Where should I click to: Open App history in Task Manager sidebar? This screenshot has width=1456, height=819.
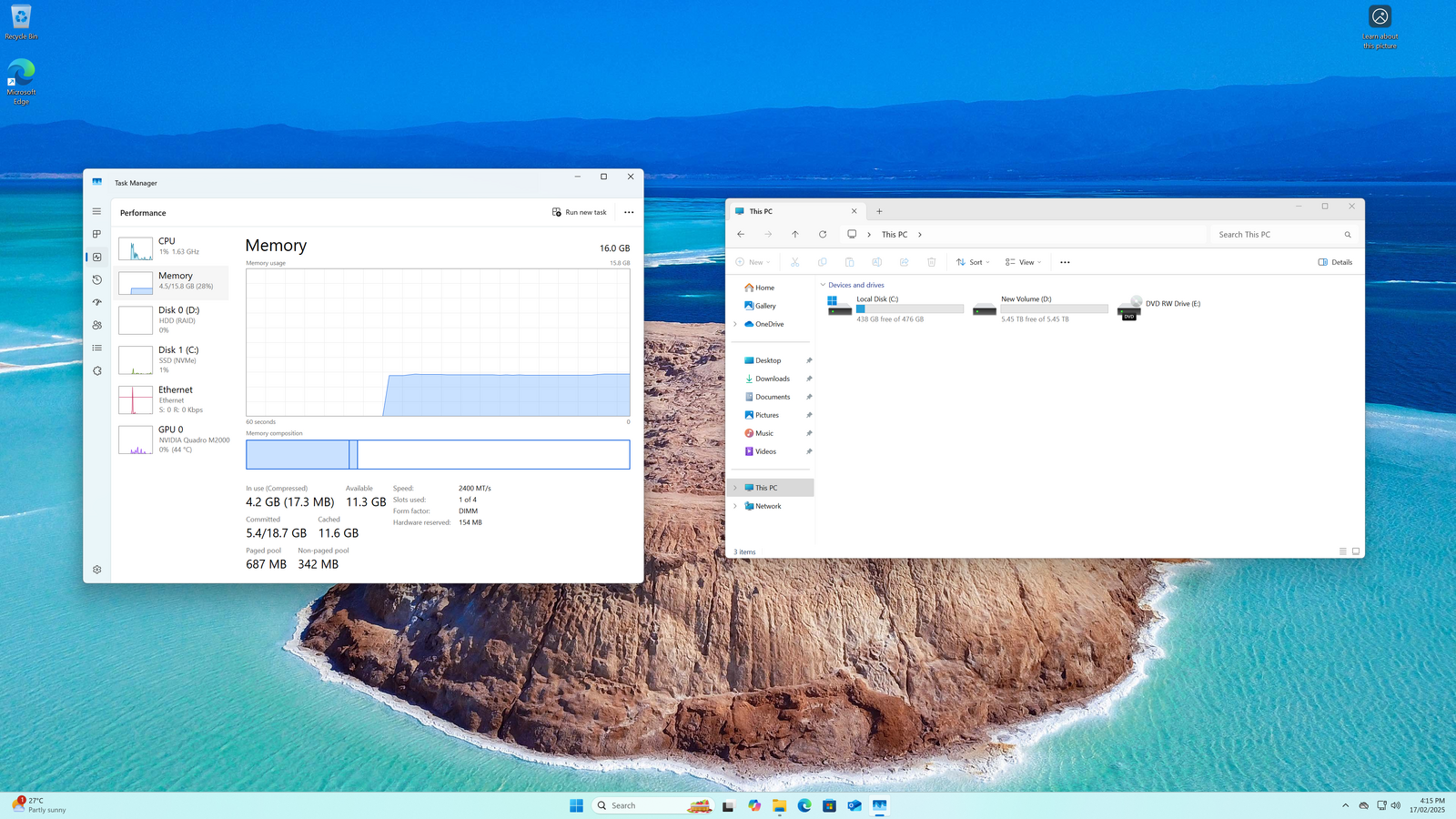pos(96,279)
